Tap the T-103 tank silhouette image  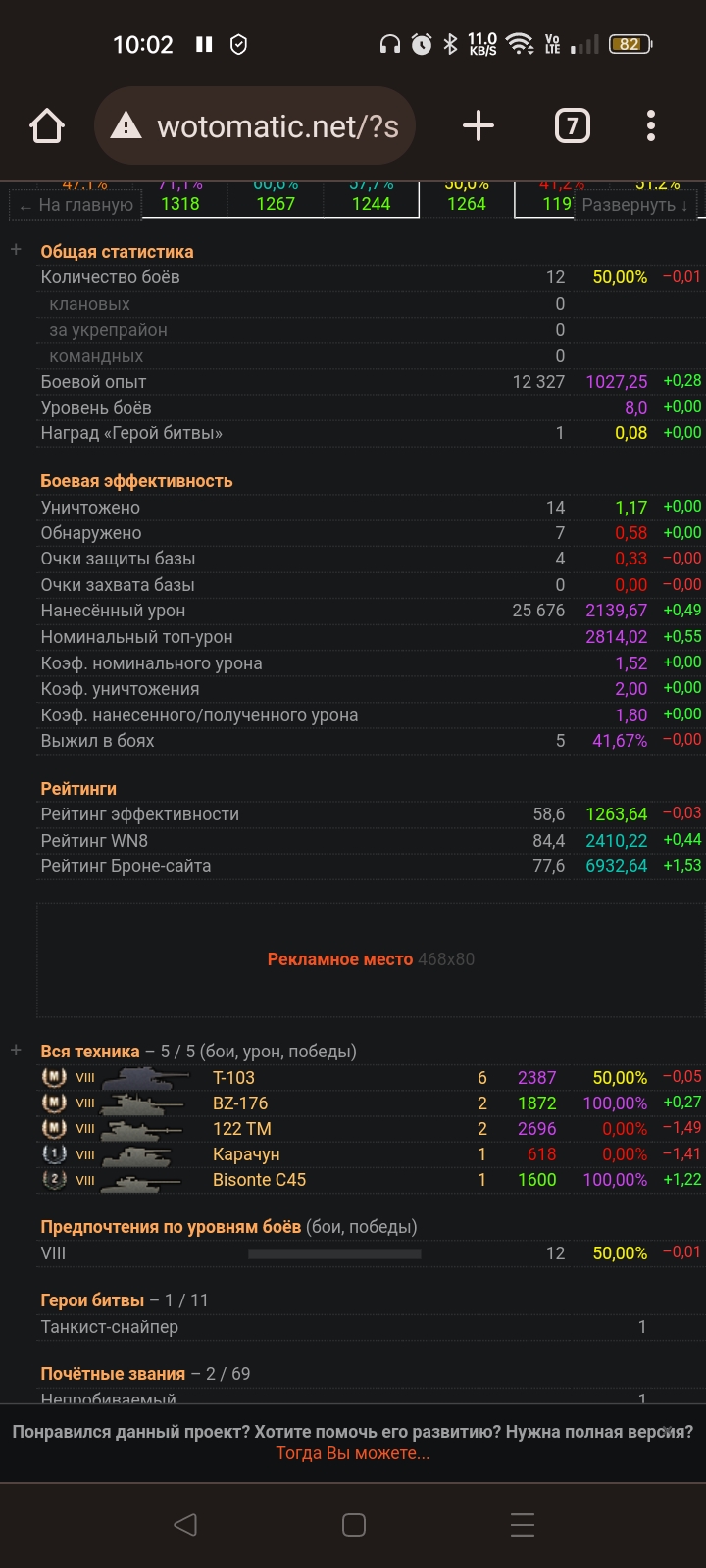pos(147,1077)
